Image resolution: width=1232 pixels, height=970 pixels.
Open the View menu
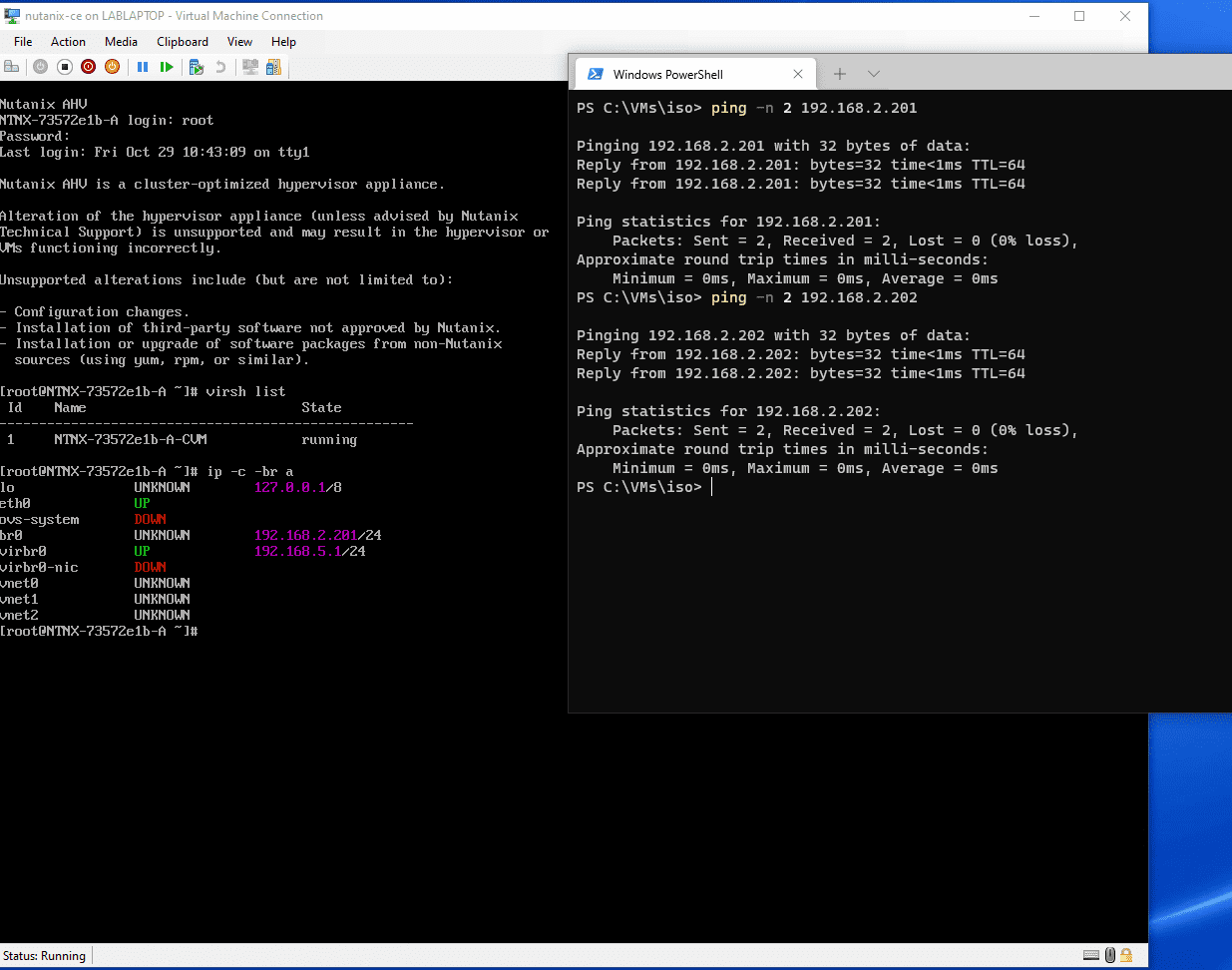tap(239, 42)
